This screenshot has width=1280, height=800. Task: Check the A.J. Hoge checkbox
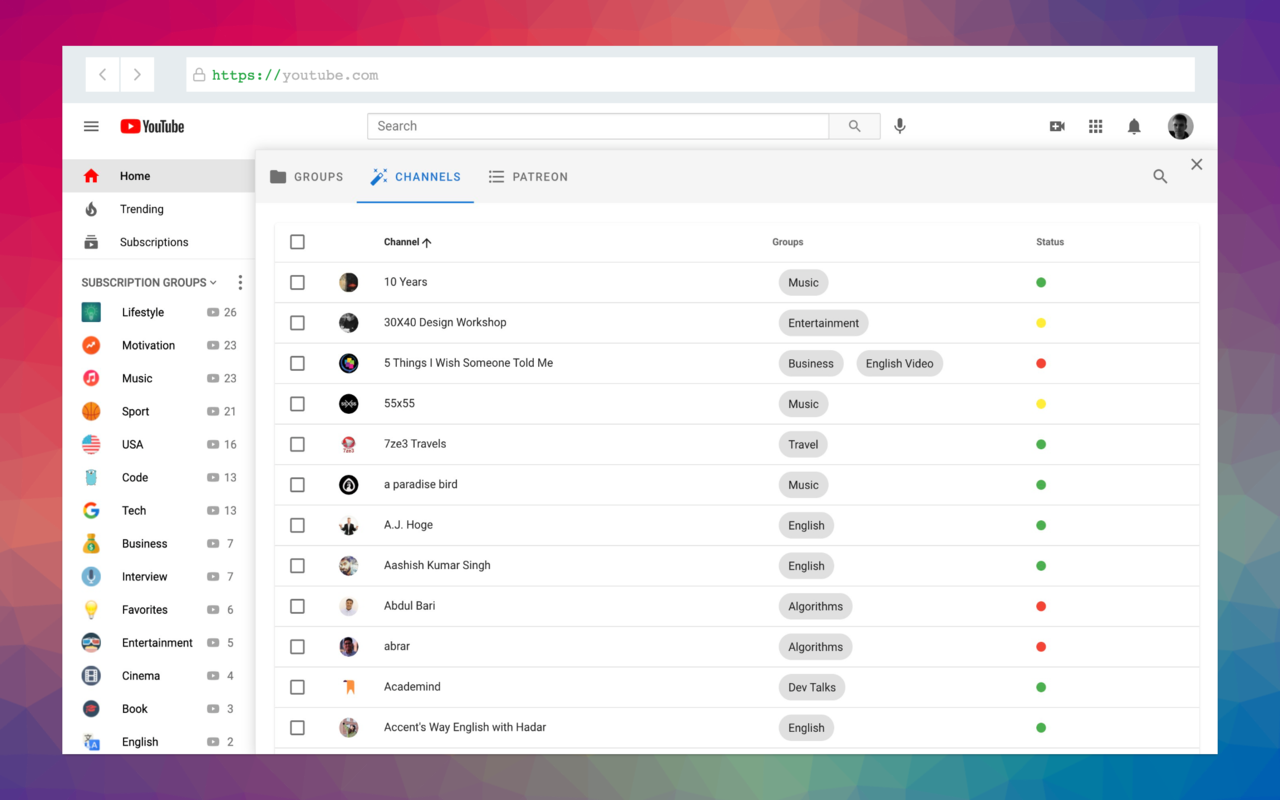[x=297, y=525]
